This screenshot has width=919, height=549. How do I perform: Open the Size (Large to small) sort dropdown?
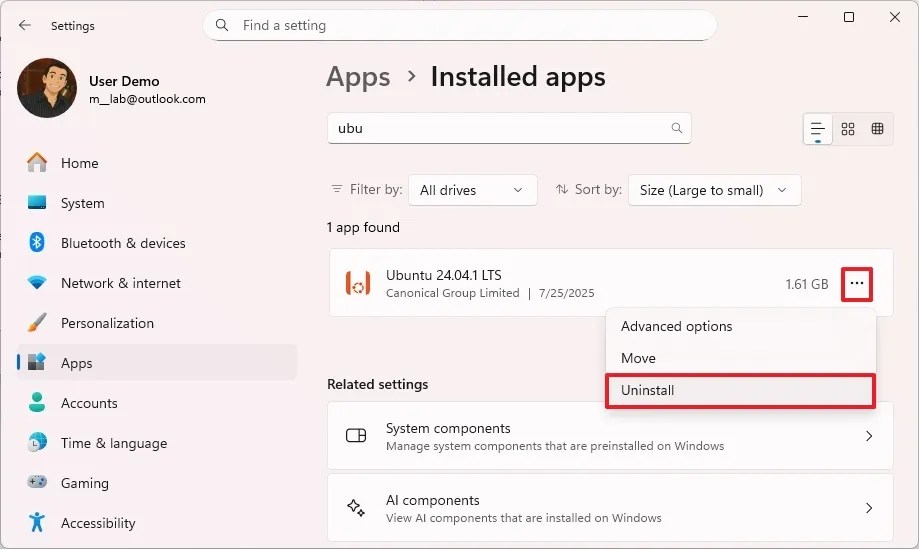pyautogui.click(x=714, y=190)
